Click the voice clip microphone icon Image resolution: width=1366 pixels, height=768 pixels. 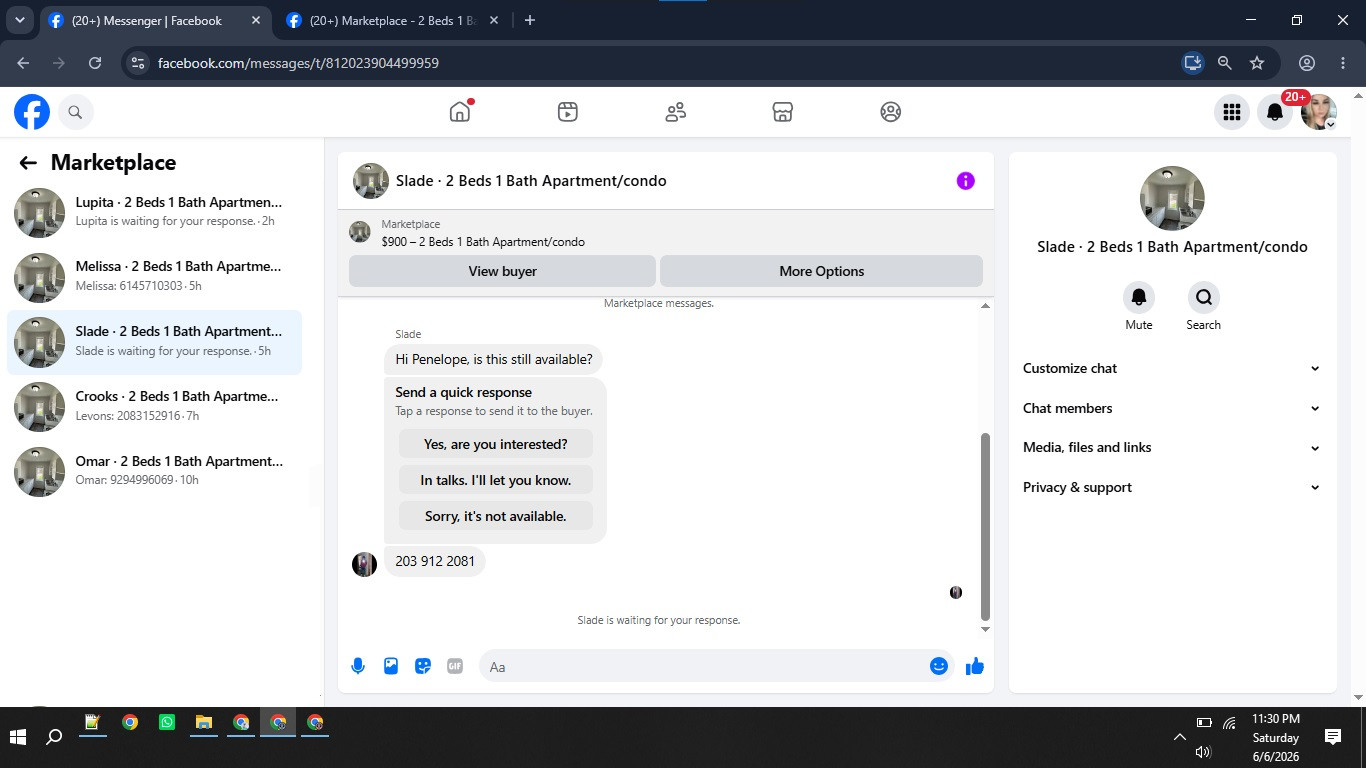pos(358,666)
